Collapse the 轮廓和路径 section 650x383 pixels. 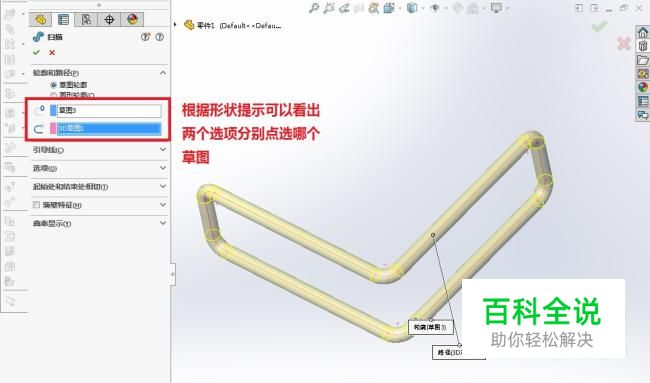pyautogui.click(x=163, y=73)
